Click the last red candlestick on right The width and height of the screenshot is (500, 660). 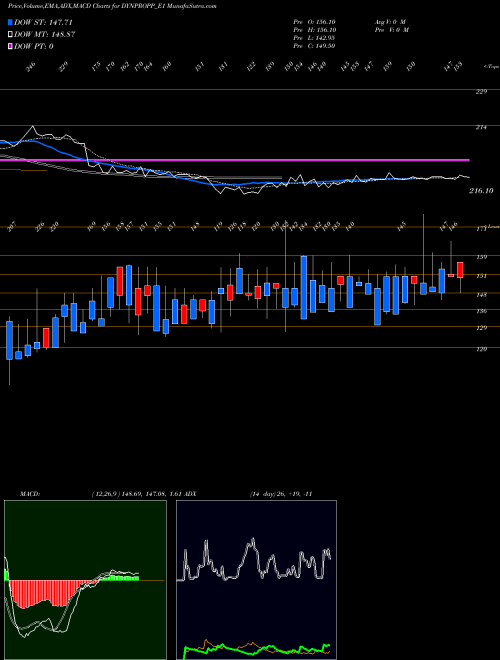460,270
